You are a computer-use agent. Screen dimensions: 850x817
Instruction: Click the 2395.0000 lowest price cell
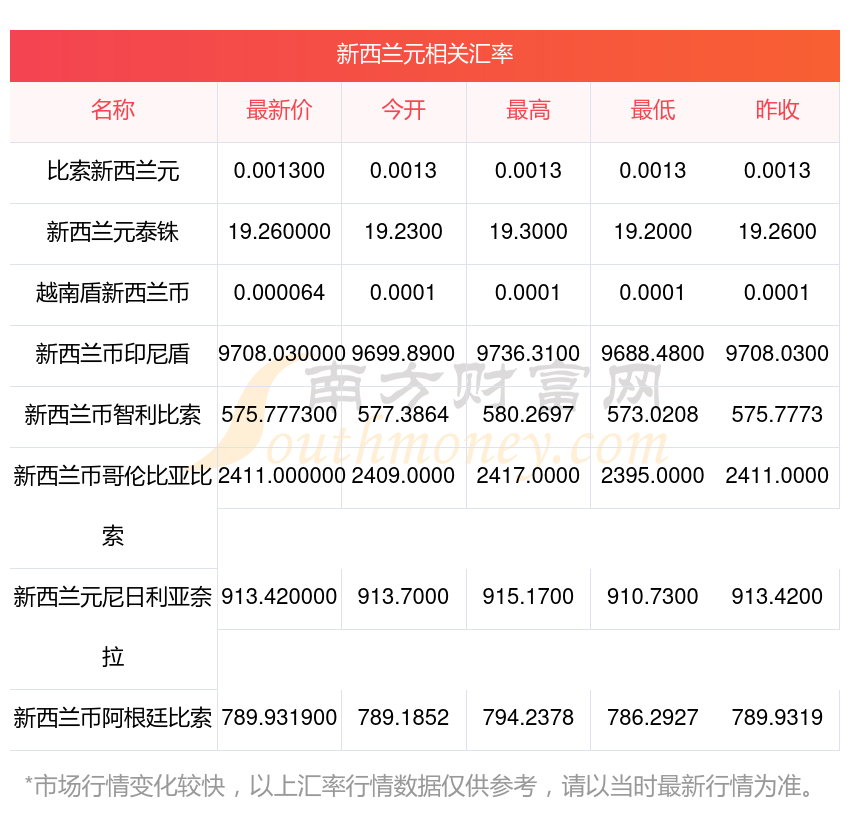tap(653, 475)
